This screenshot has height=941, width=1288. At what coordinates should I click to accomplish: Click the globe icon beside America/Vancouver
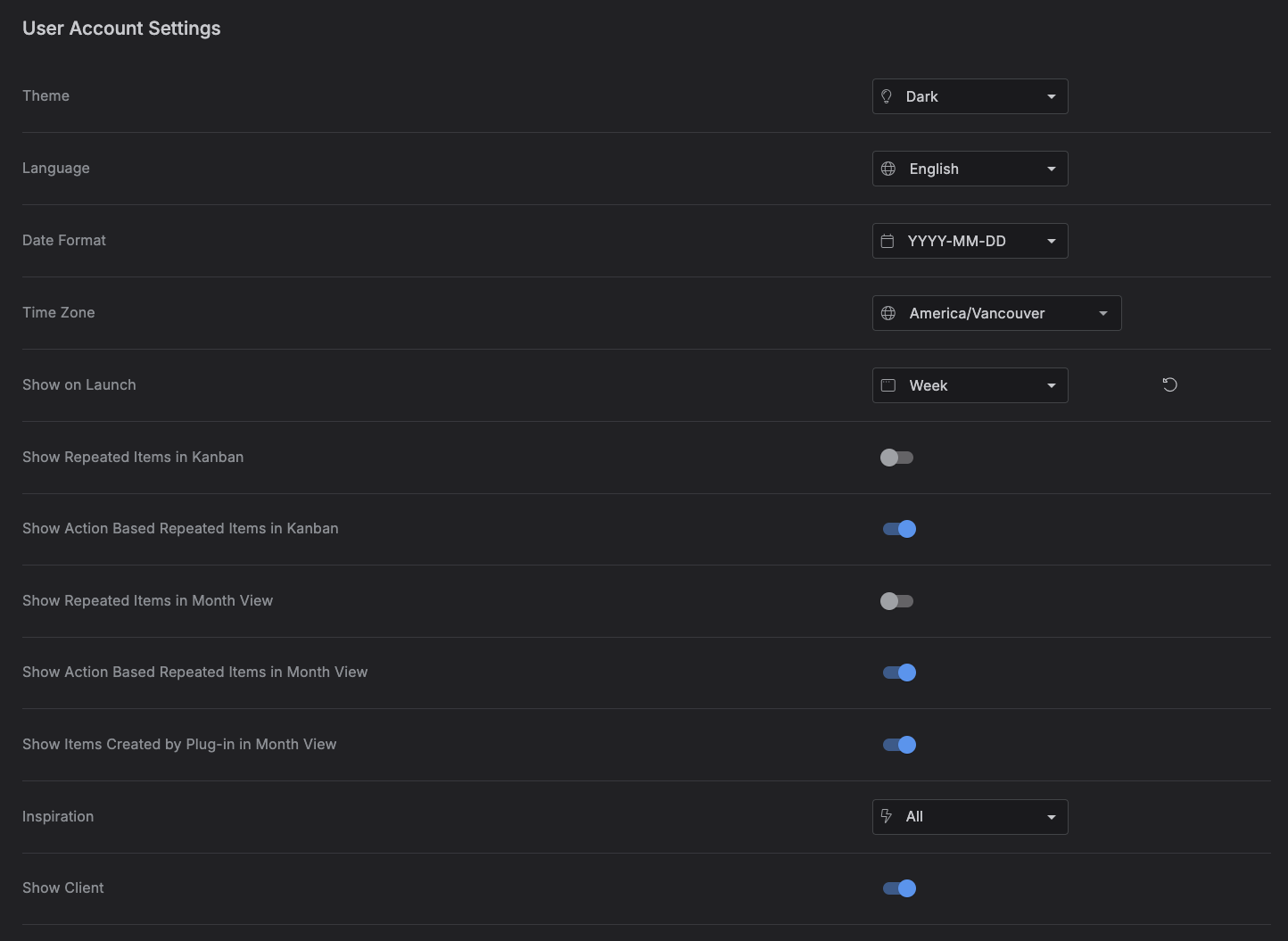tap(888, 313)
